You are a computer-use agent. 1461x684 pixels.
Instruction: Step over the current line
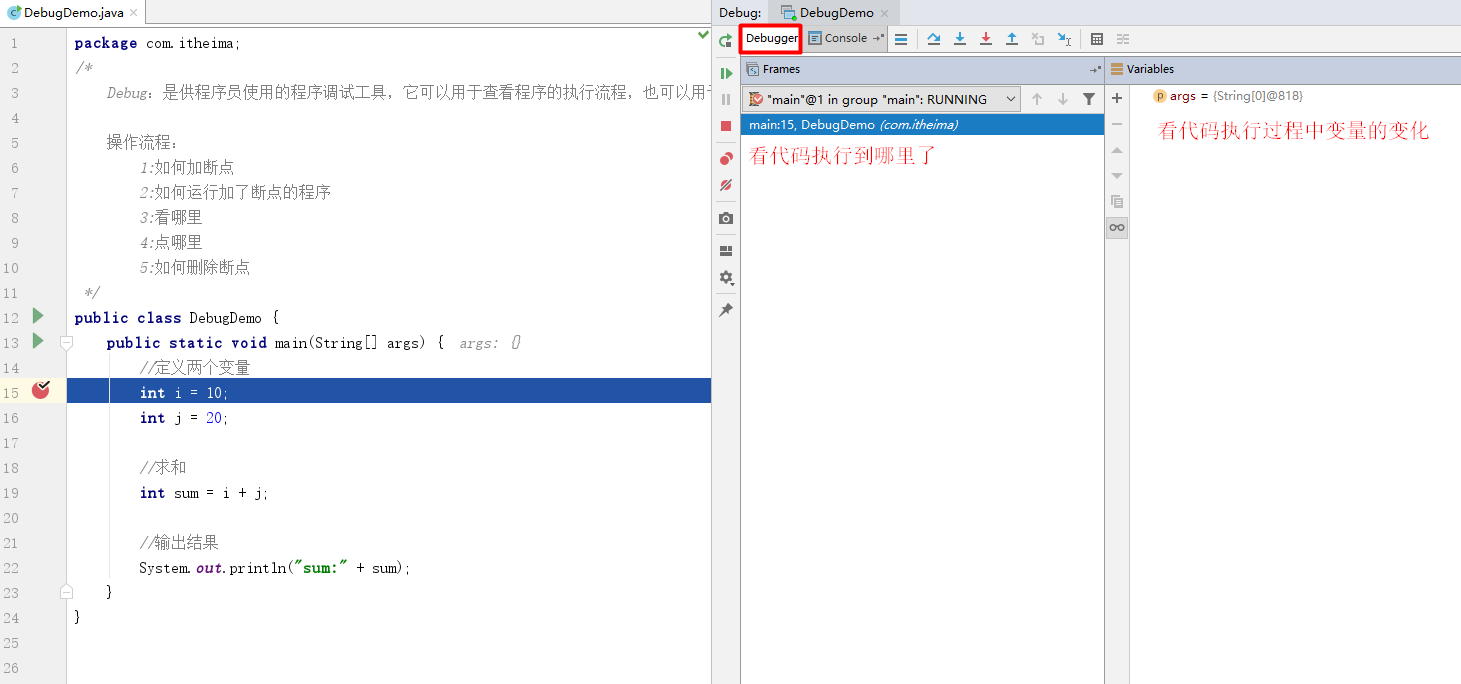pyautogui.click(x=934, y=39)
